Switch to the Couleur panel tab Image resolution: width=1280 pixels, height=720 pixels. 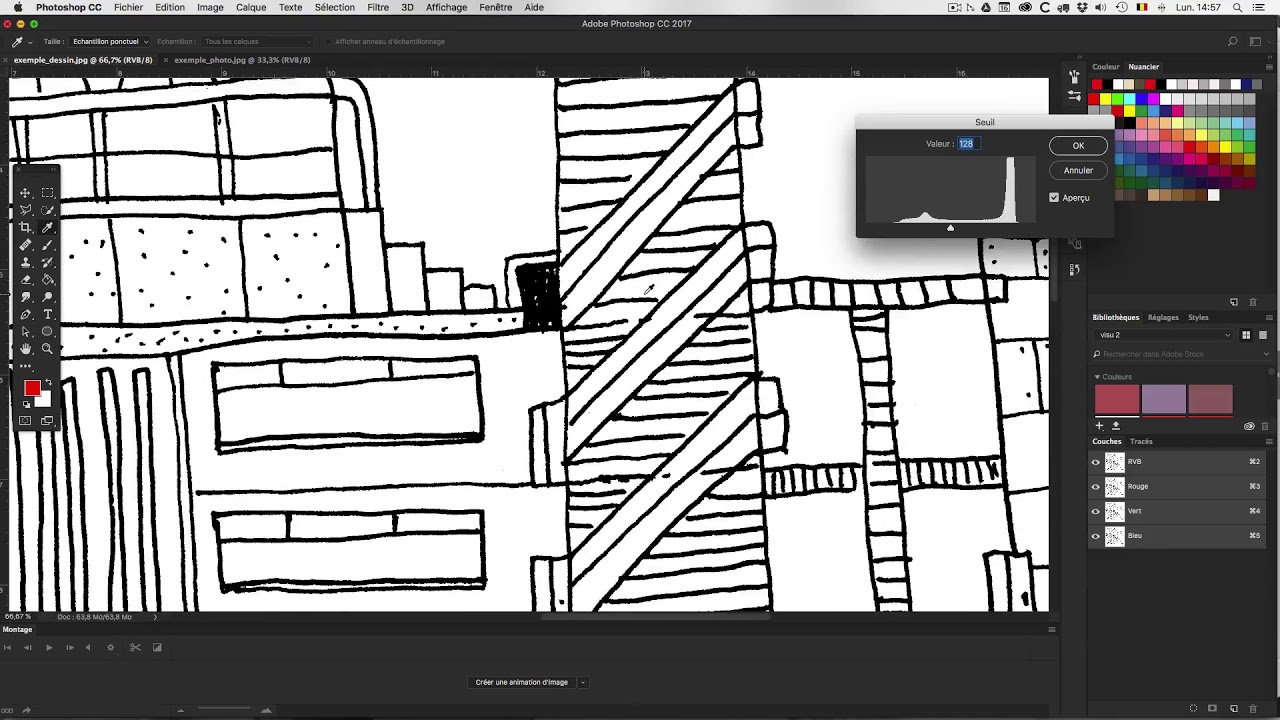(1106, 67)
